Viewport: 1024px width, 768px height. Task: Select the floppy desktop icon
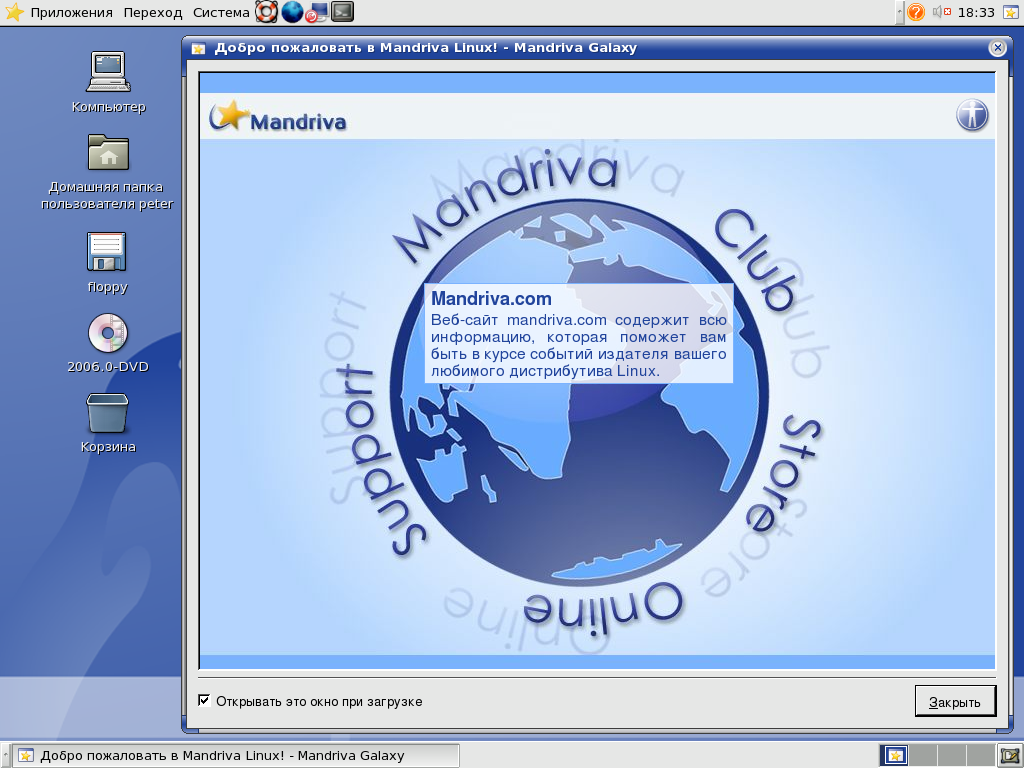[106, 252]
